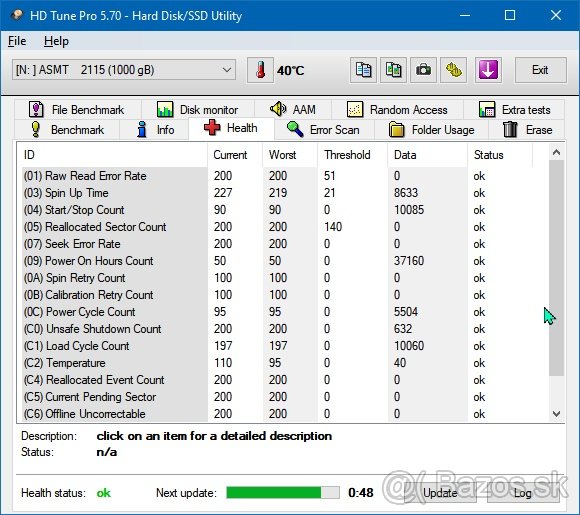Switch to the Folder Usage tab
Image resolution: width=580 pixels, height=515 pixels.
pyautogui.click(x=432, y=130)
